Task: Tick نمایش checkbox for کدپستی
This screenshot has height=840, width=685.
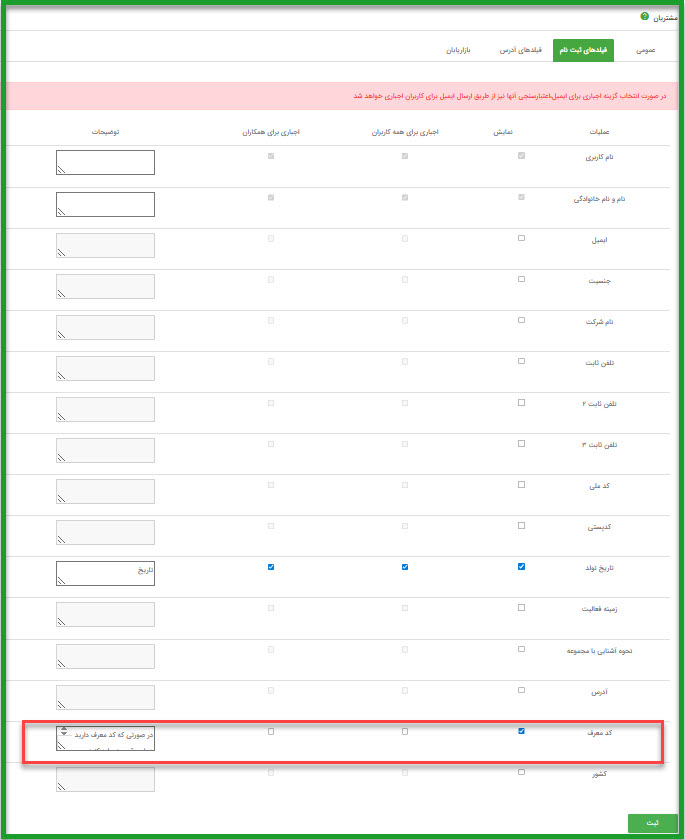Action: point(521,526)
